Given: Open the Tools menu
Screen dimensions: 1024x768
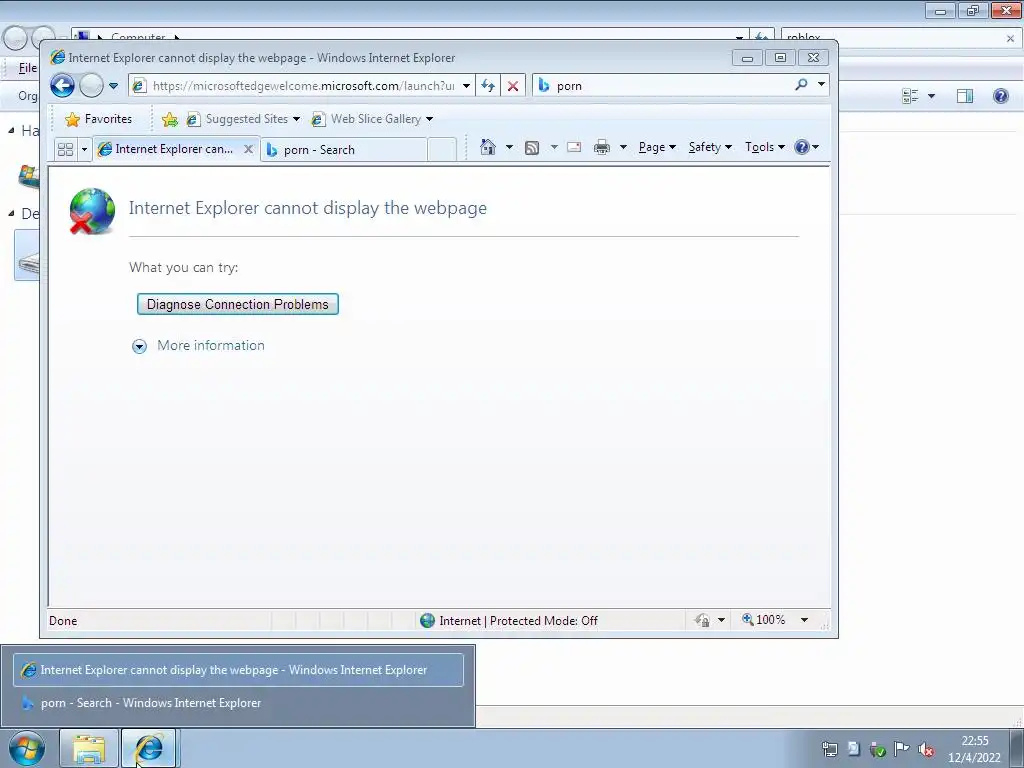Looking at the screenshot, I should coord(765,147).
